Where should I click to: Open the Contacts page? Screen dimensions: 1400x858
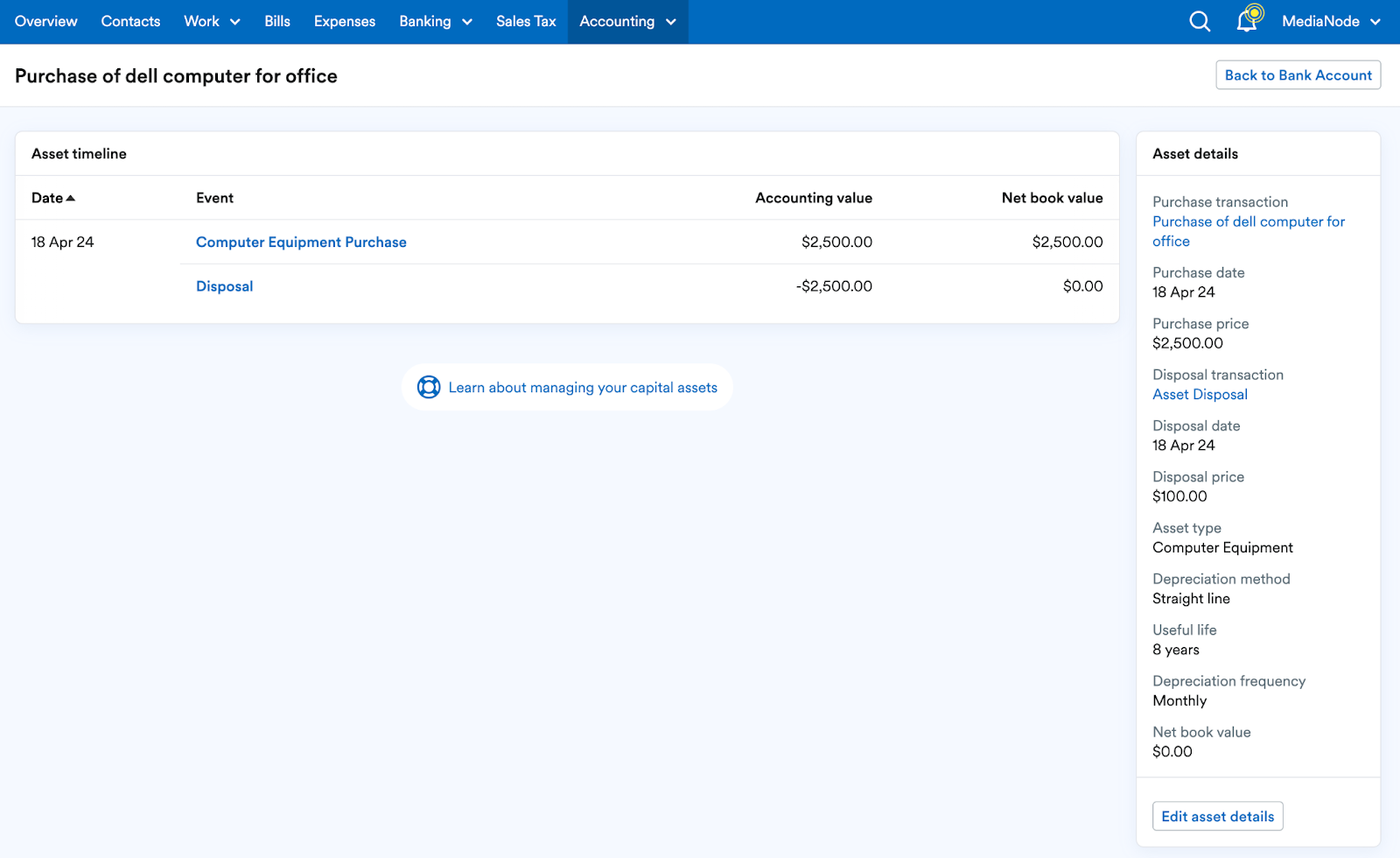click(x=129, y=21)
